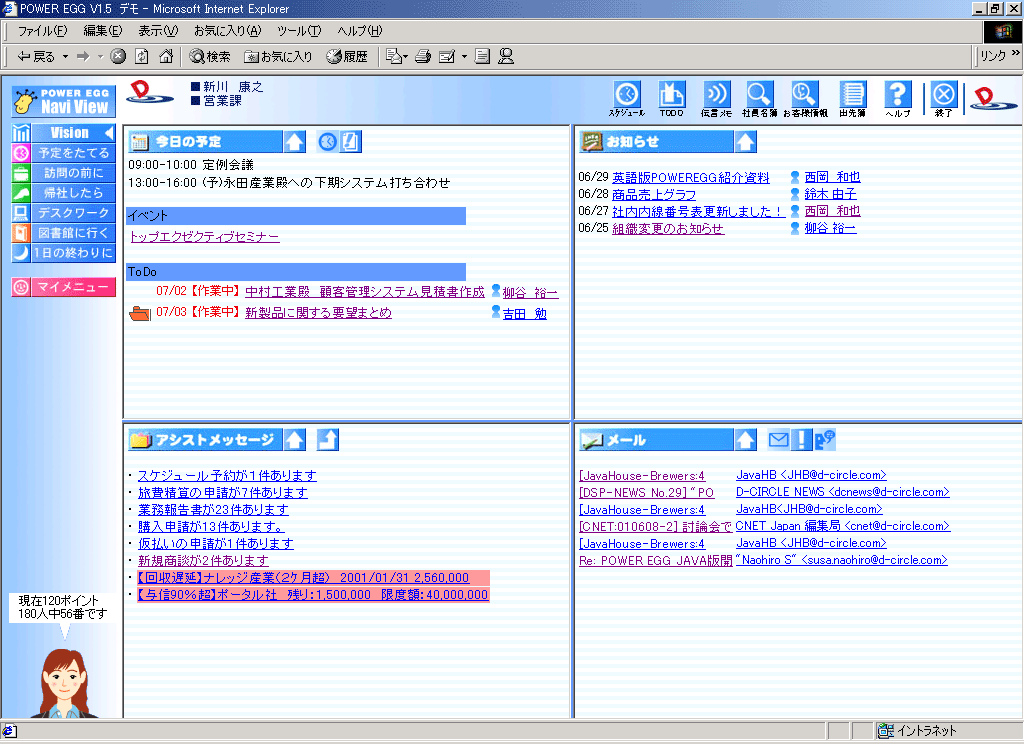Click the Forward arrow in browser toolbar

(x=83, y=56)
